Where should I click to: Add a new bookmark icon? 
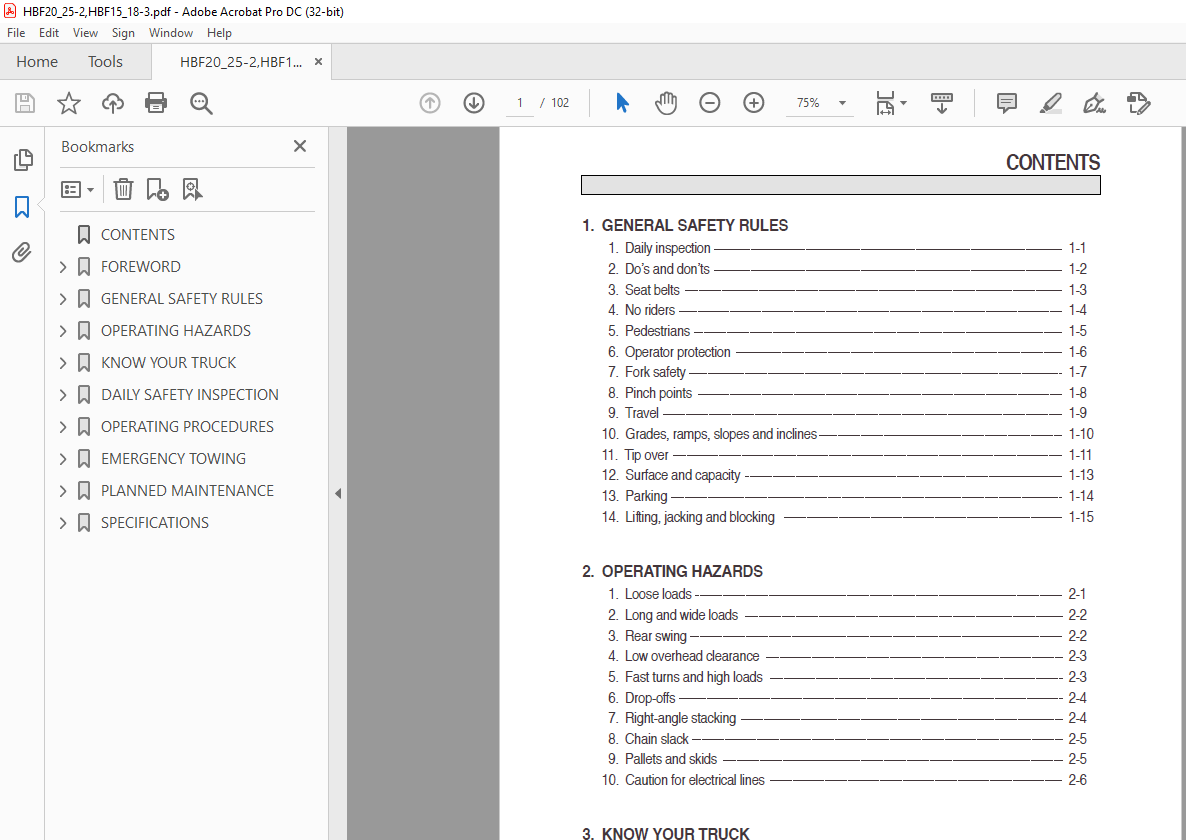(x=157, y=189)
